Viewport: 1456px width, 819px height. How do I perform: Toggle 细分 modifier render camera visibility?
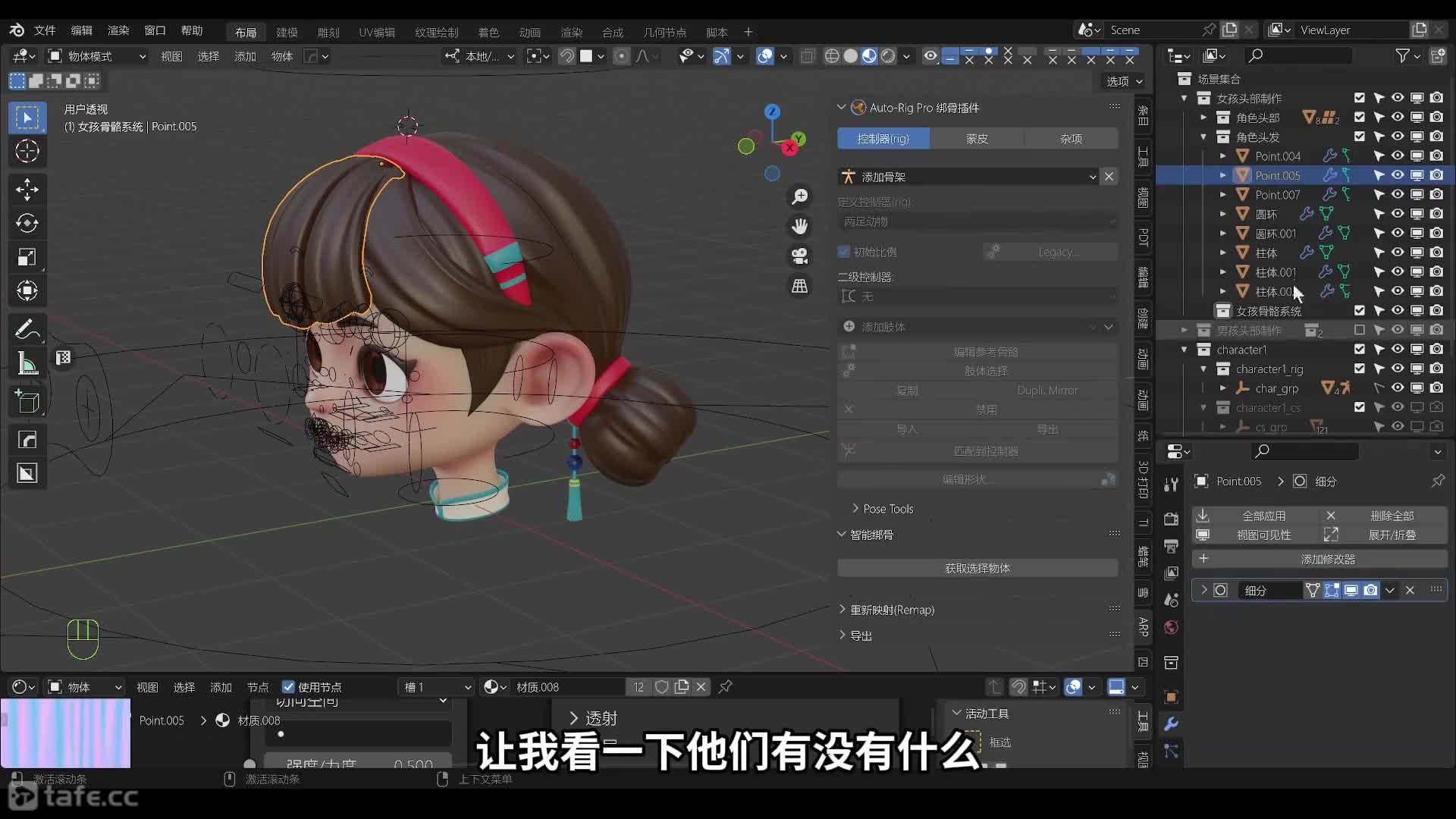click(x=1370, y=590)
